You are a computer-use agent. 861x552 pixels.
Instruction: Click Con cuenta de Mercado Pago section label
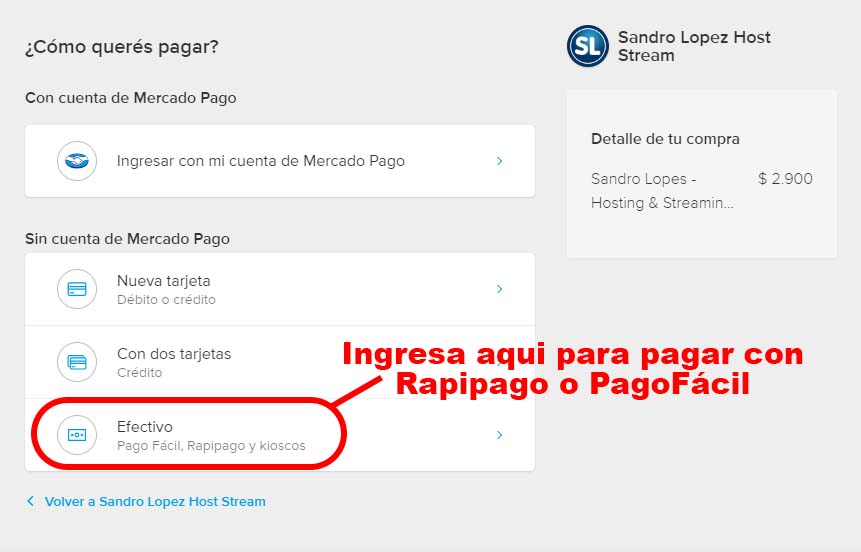[131, 98]
